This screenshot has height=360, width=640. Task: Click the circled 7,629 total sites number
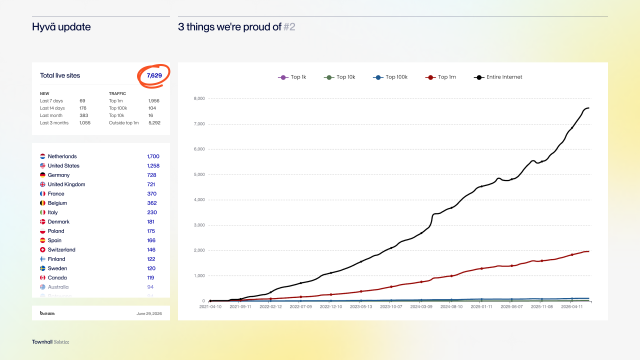154,76
